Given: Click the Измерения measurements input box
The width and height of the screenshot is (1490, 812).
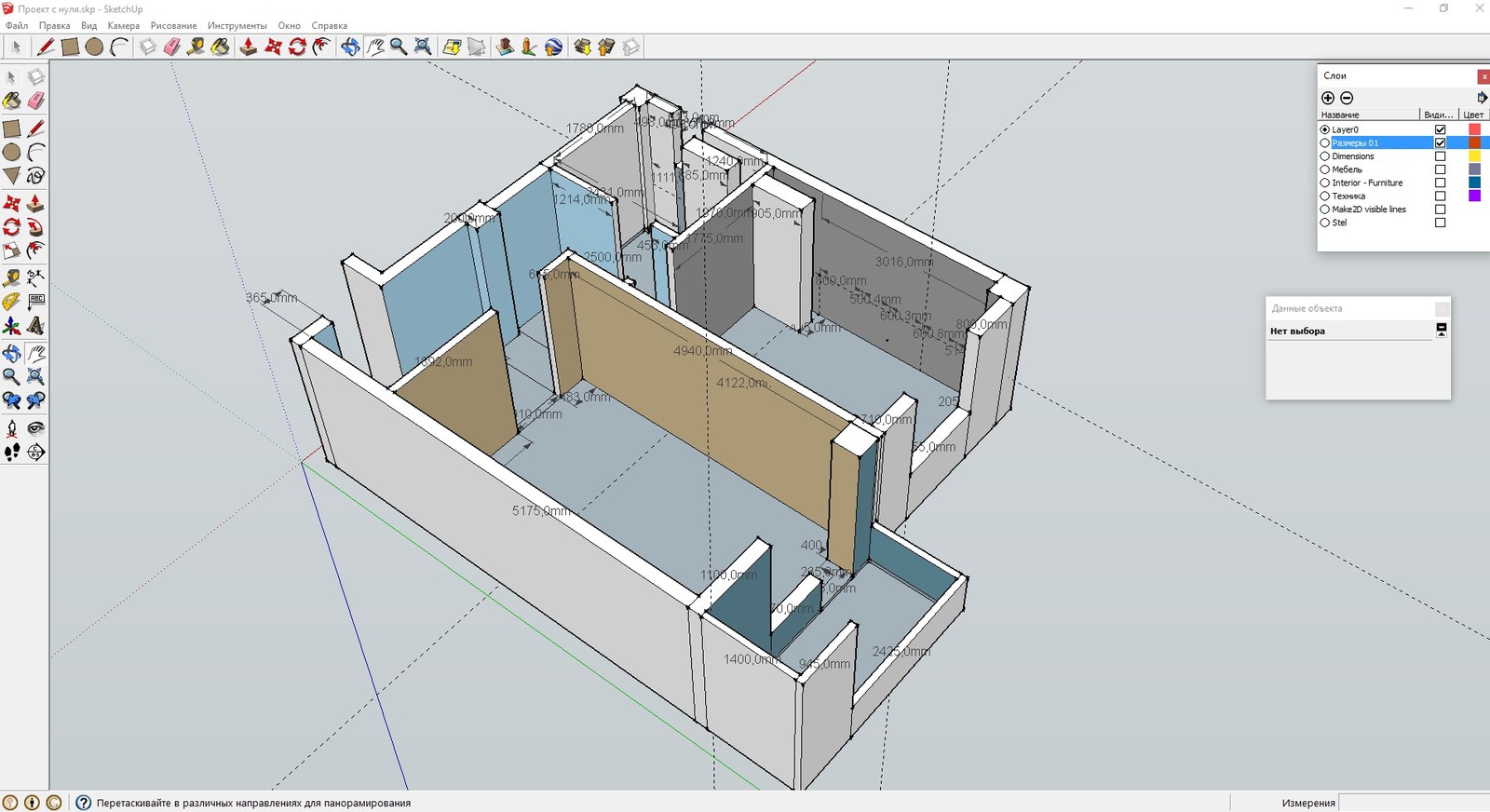Looking at the screenshot, I should 1414,803.
